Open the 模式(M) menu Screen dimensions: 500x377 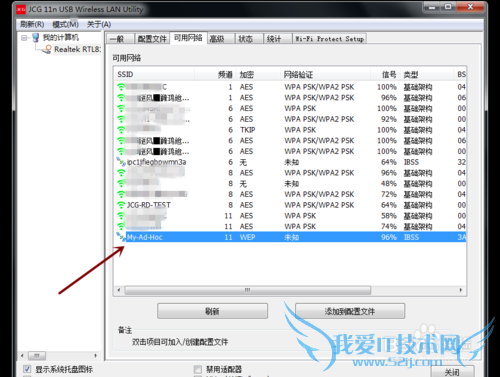pos(66,24)
